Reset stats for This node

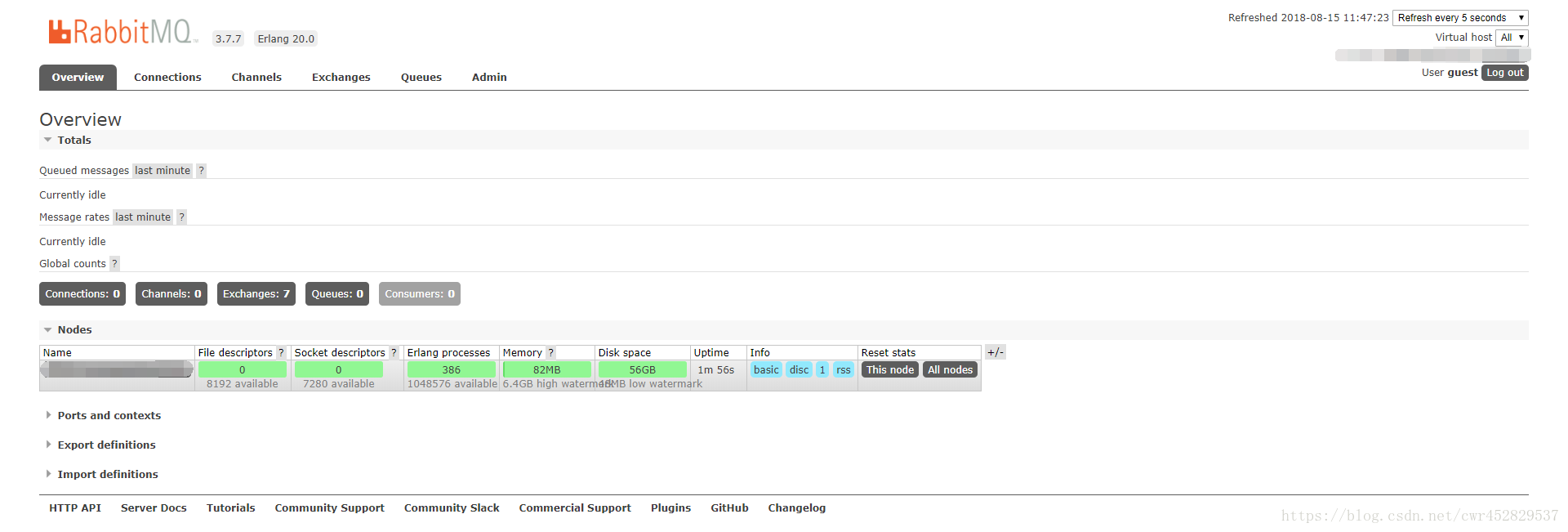pos(890,370)
